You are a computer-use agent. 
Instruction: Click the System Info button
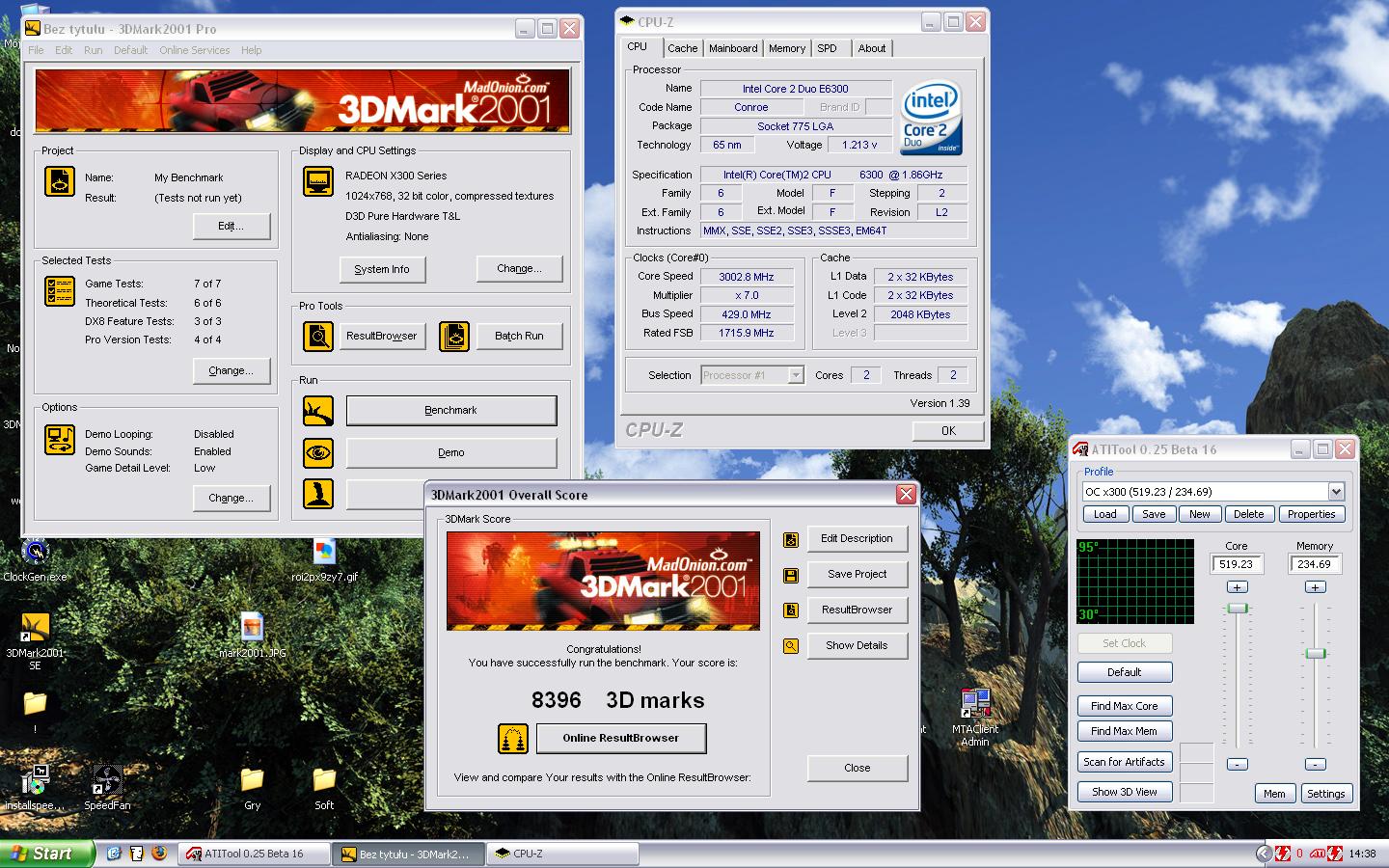pyautogui.click(x=382, y=270)
